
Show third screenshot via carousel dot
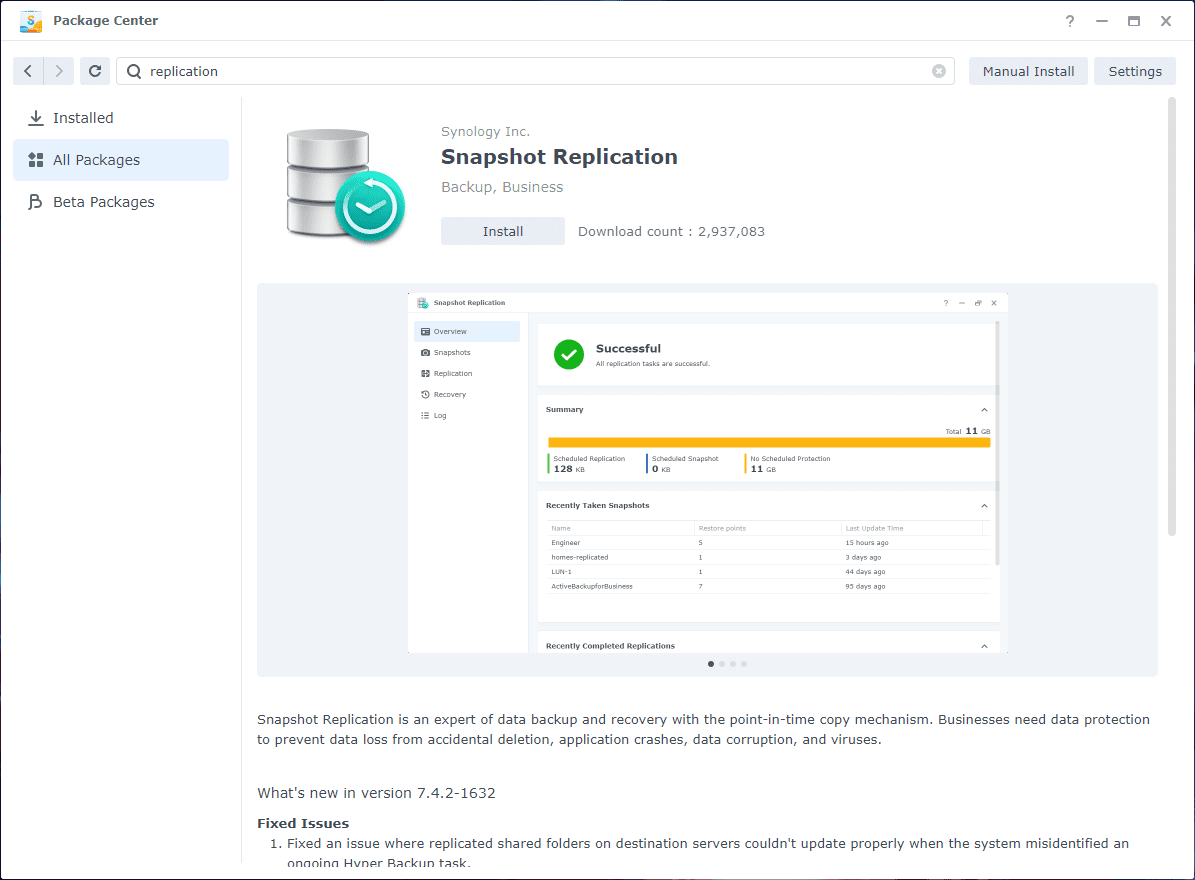pyautogui.click(x=733, y=664)
